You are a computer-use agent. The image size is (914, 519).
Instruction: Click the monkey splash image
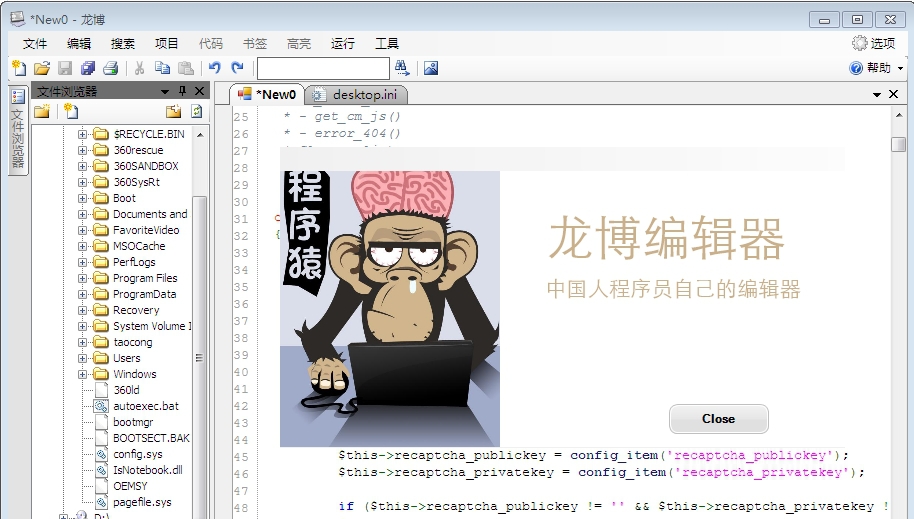tap(389, 309)
